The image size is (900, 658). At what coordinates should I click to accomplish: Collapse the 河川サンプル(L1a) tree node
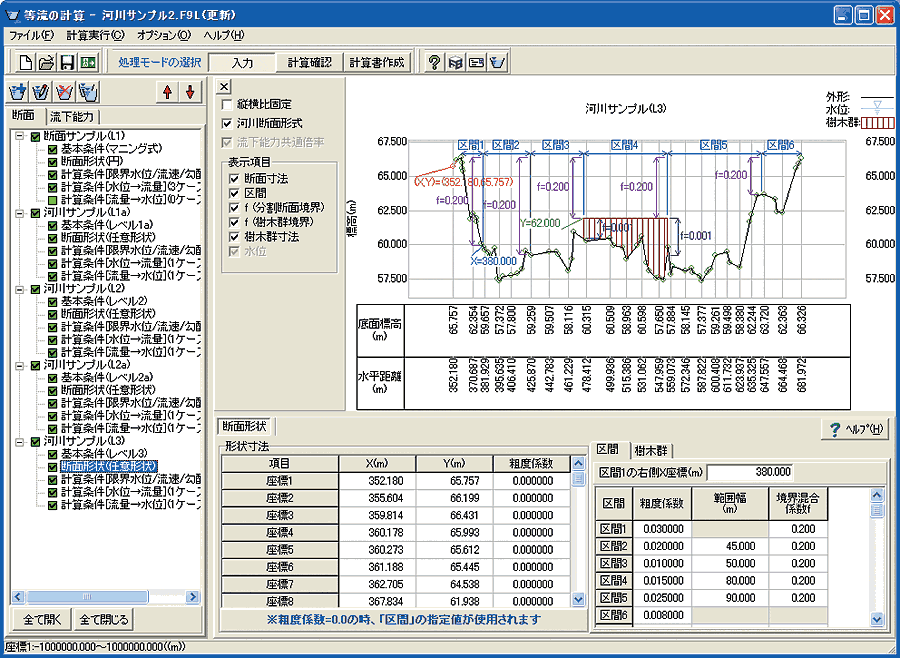coord(20,213)
